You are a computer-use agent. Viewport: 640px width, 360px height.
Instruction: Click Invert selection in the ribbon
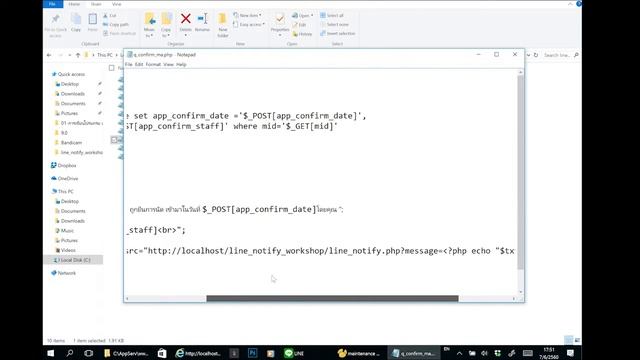338,33
